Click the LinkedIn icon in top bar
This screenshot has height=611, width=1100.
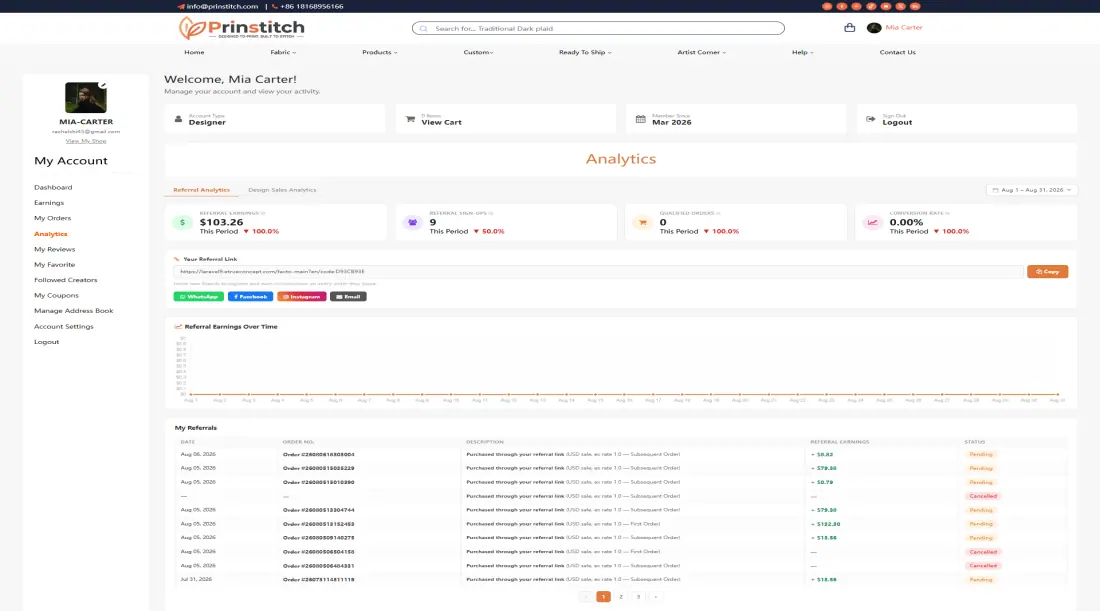(915, 6)
